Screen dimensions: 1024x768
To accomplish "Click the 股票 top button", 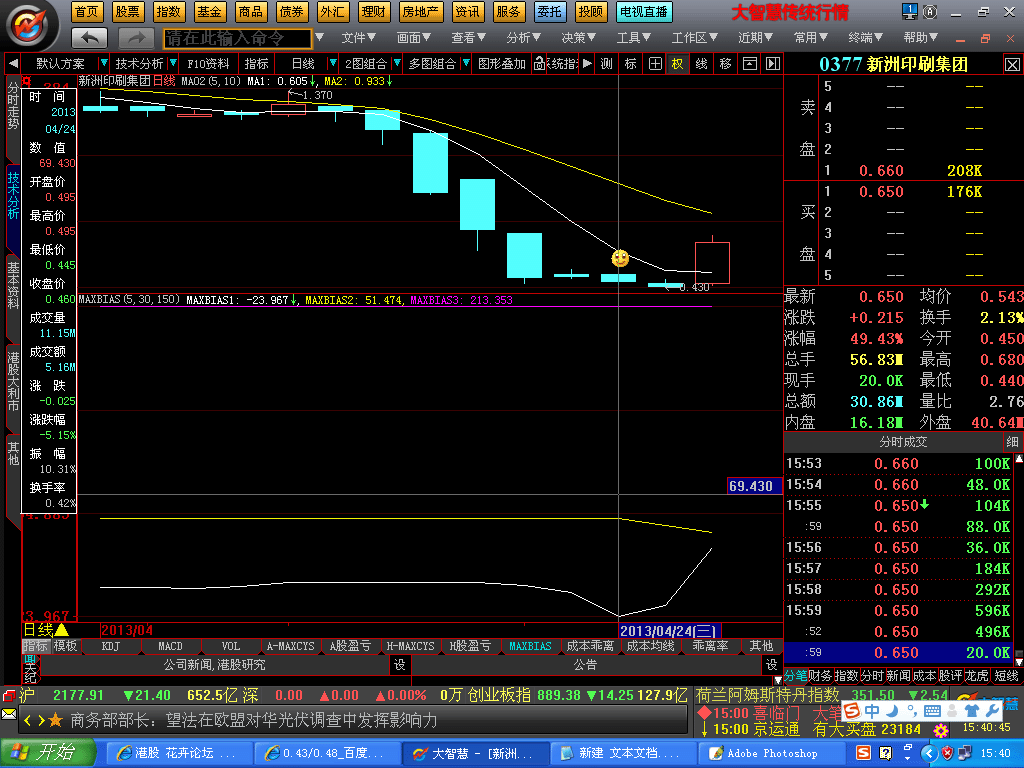I will [x=127, y=12].
